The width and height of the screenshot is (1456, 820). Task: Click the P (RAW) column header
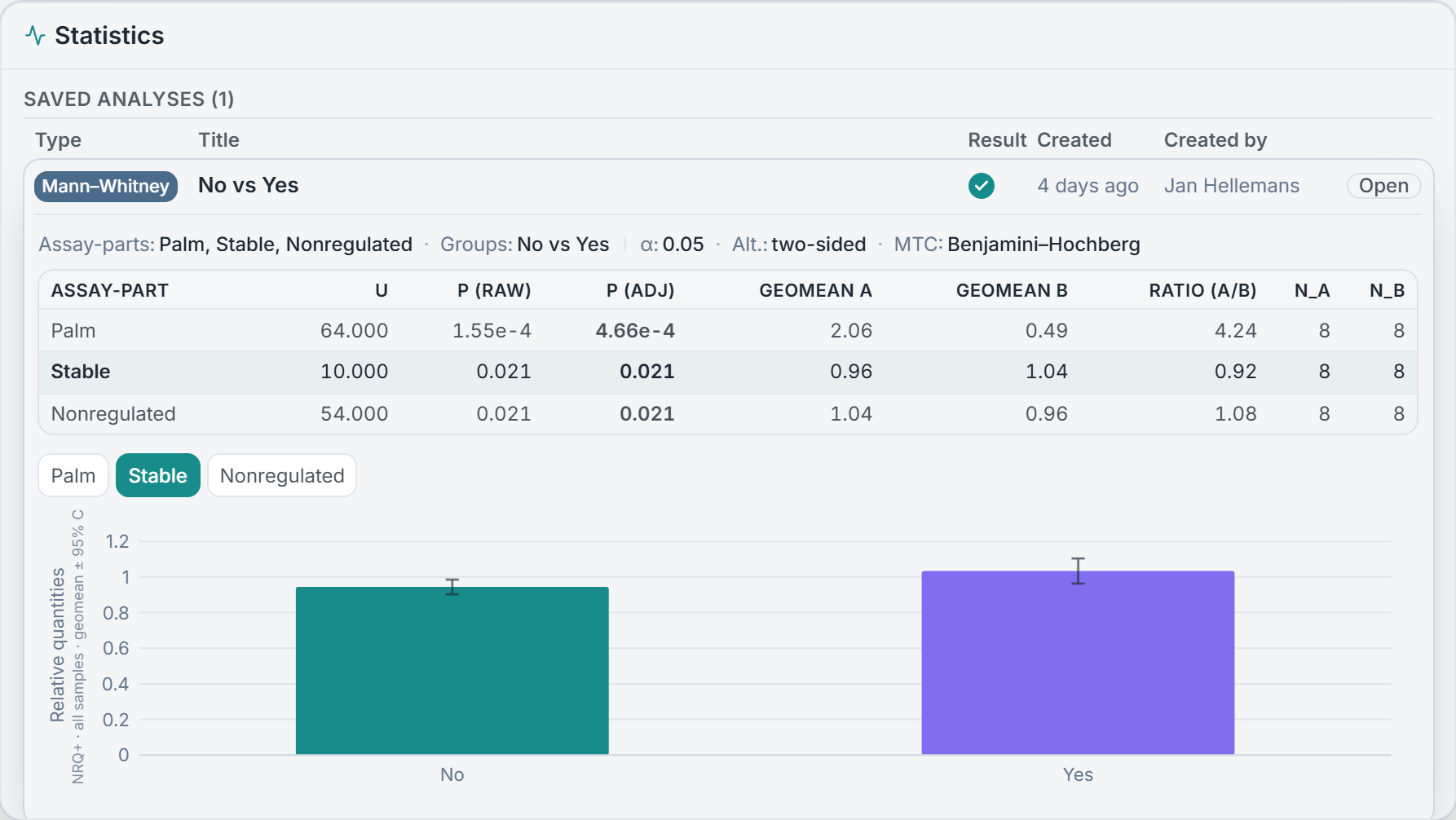pyautogui.click(x=494, y=291)
